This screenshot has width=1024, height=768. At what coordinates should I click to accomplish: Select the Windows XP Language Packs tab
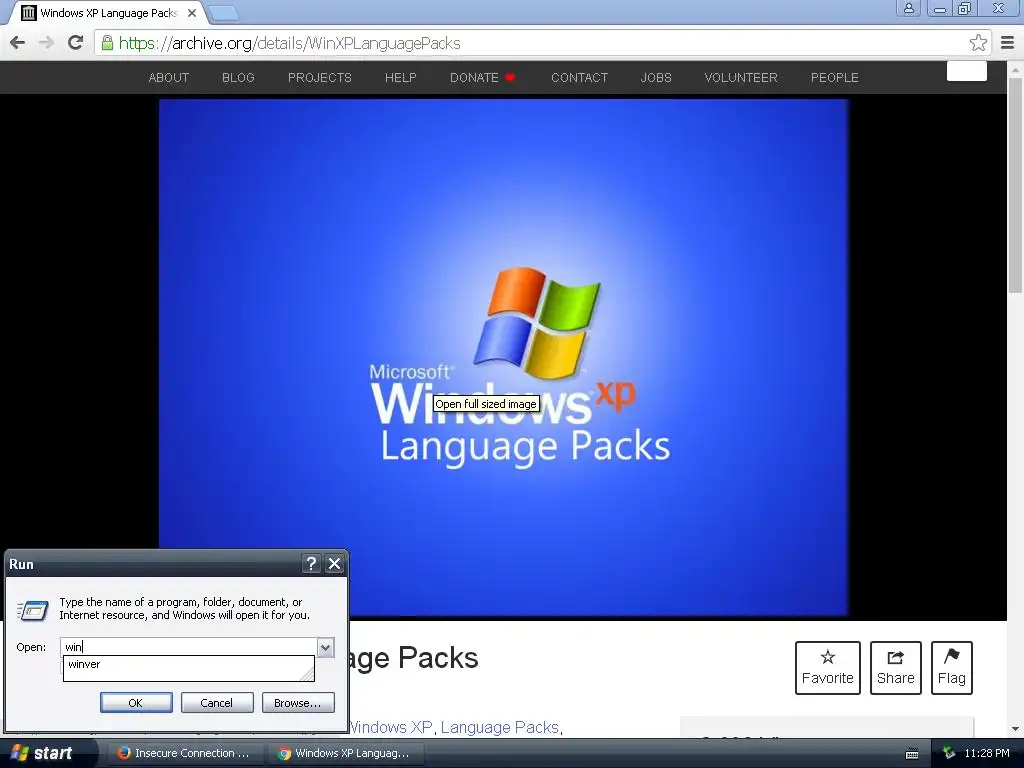[108, 12]
